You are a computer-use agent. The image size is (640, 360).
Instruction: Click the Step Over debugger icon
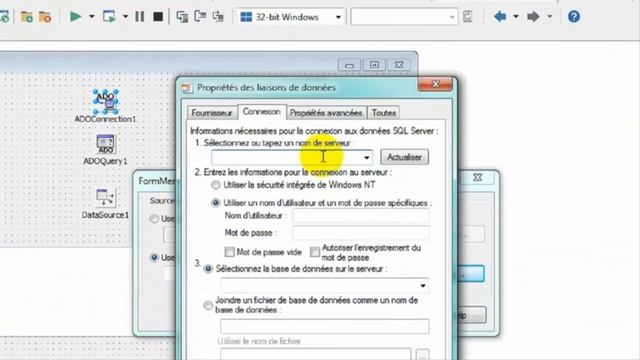point(200,17)
